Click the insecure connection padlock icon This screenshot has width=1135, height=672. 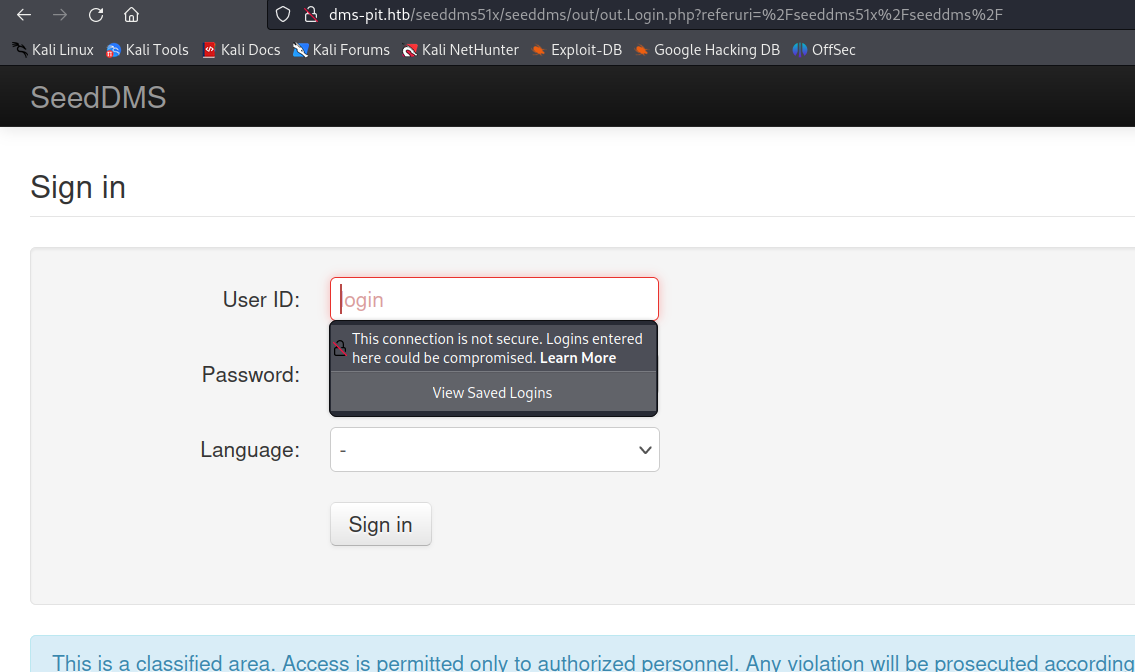tap(310, 15)
